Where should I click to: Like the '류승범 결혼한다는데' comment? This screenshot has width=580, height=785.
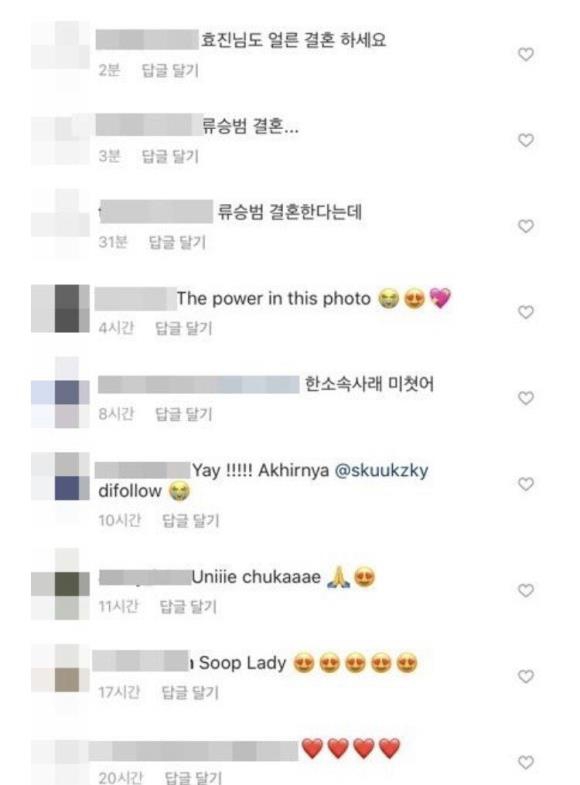[525, 226]
